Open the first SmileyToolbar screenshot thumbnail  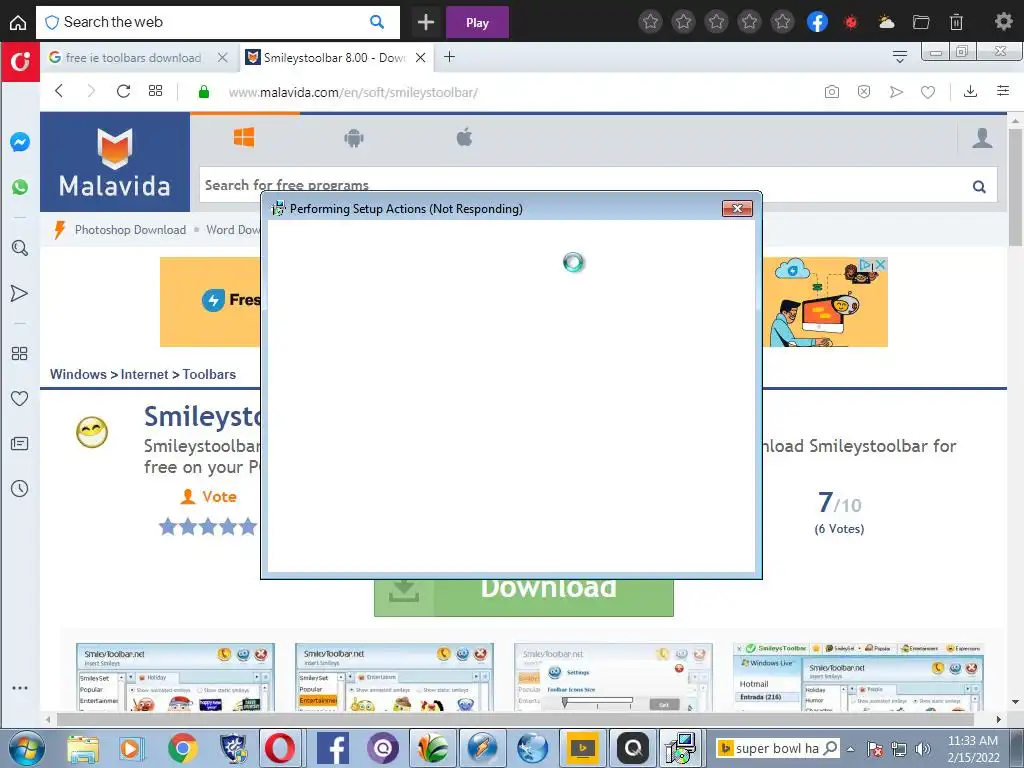[175, 677]
